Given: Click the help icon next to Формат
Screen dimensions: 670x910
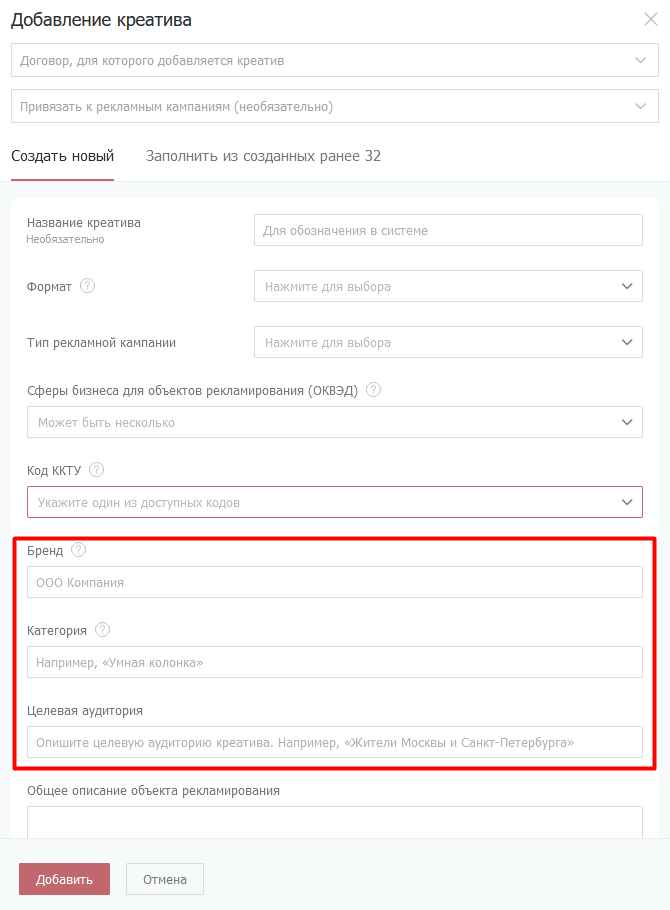Looking at the screenshot, I should pyautogui.click(x=87, y=286).
